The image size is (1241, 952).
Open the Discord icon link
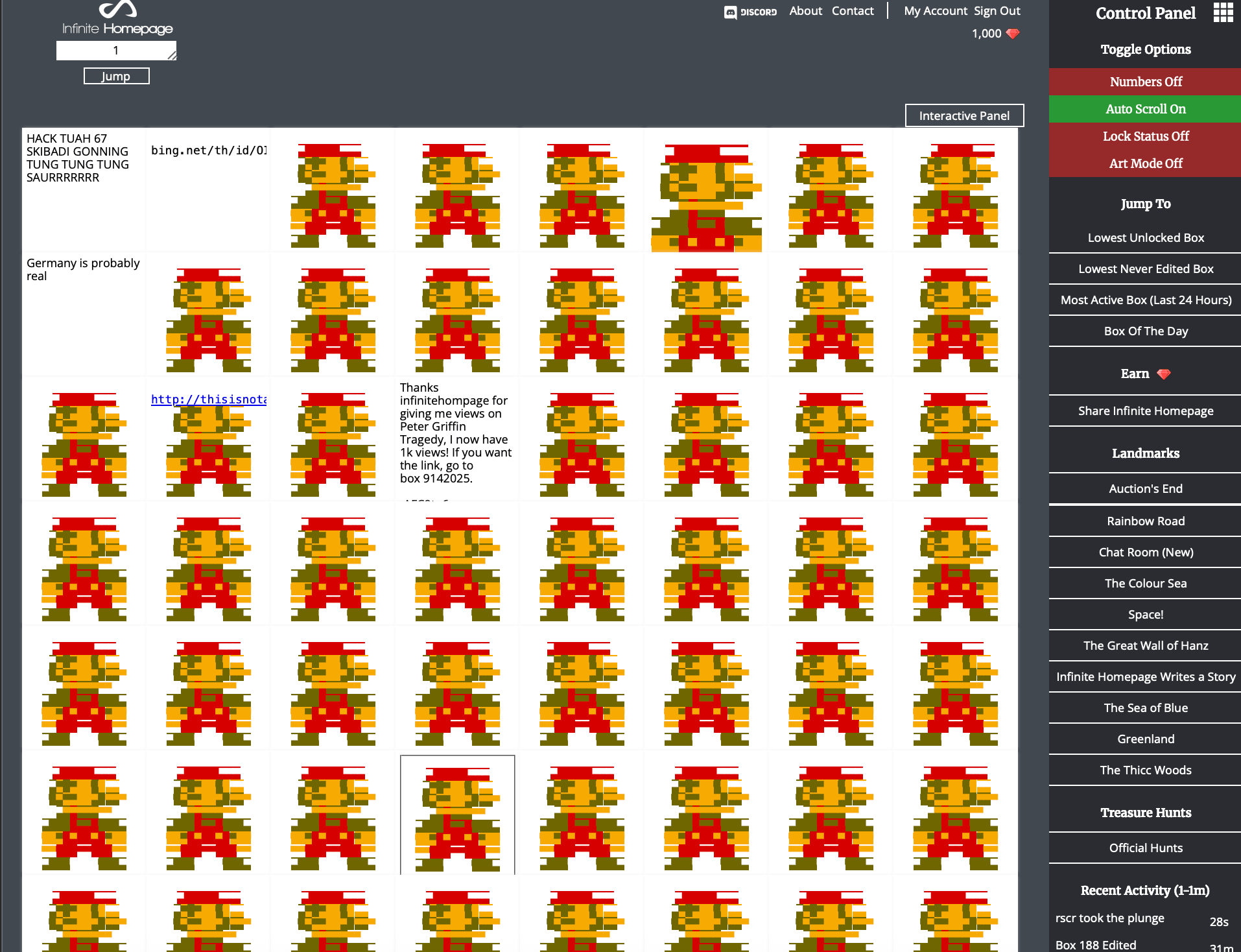click(x=750, y=12)
